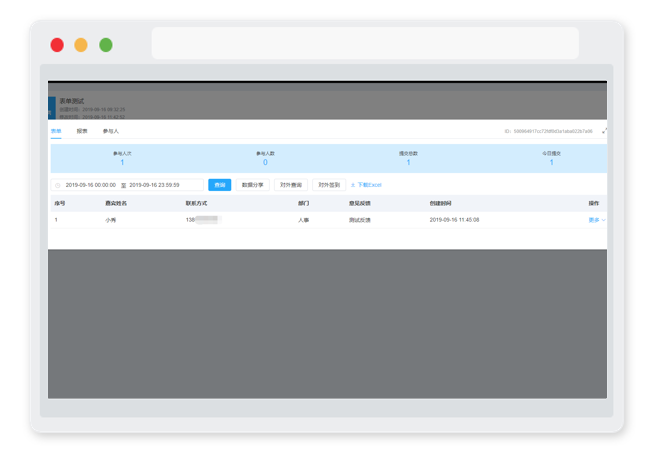Viewport: 660px width, 460px height.
Task: Click the clock icon in the date range field
Action: point(58,185)
